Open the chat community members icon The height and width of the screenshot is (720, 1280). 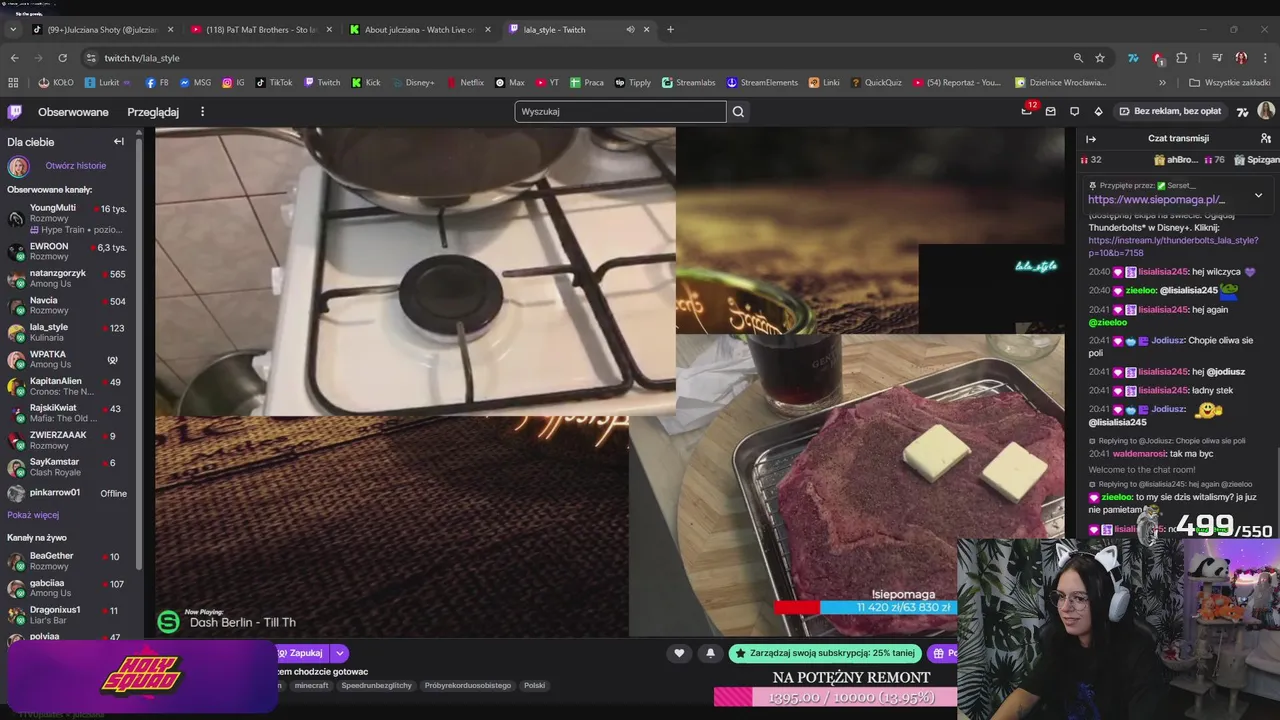(x=1265, y=138)
